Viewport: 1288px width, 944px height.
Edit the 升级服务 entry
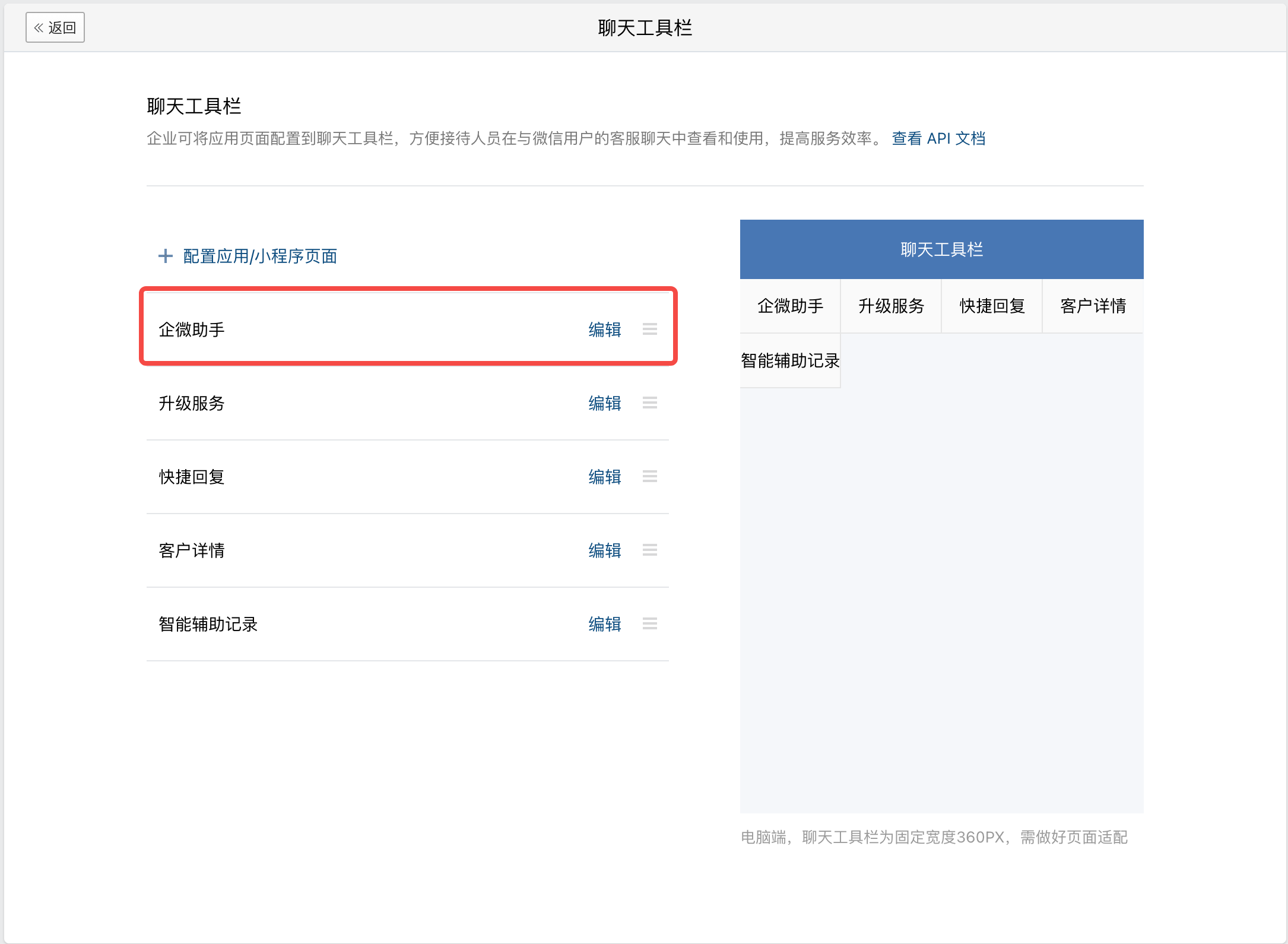(605, 403)
